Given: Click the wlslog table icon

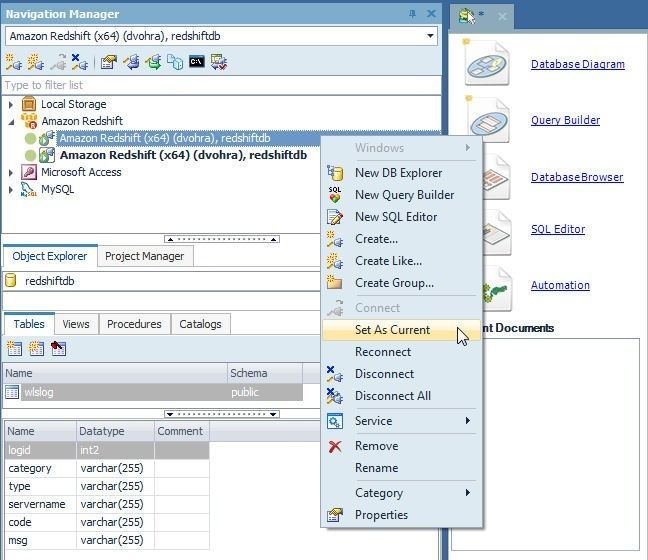Looking at the screenshot, I should [x=12, y=392].
